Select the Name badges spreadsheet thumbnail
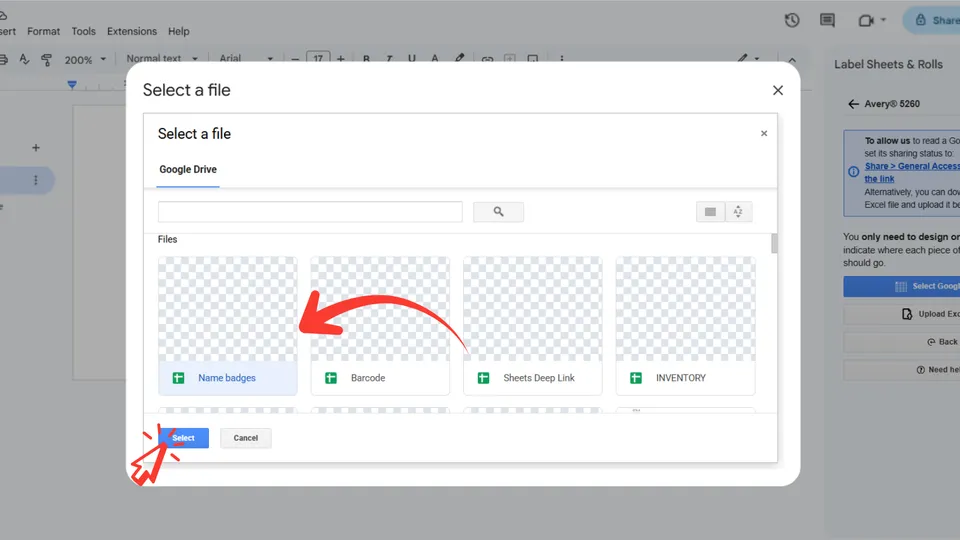Screen dimensions: 960x540 (x=228, y=309)
